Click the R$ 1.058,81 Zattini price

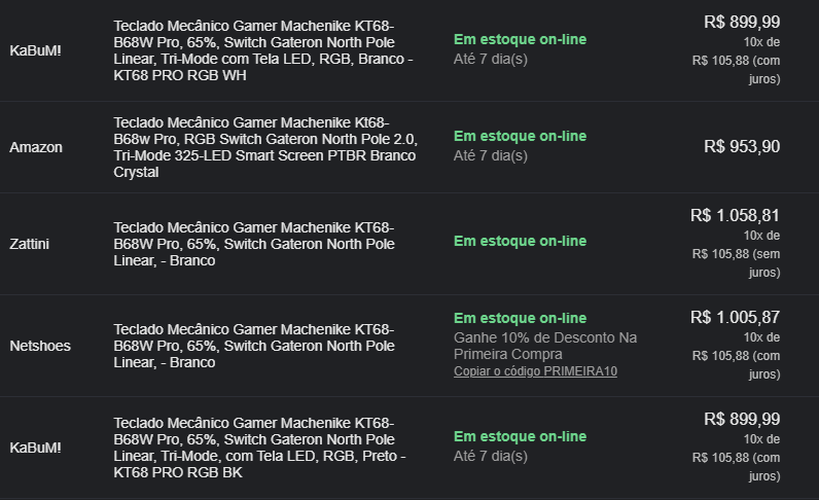click(x=735, y=215)
